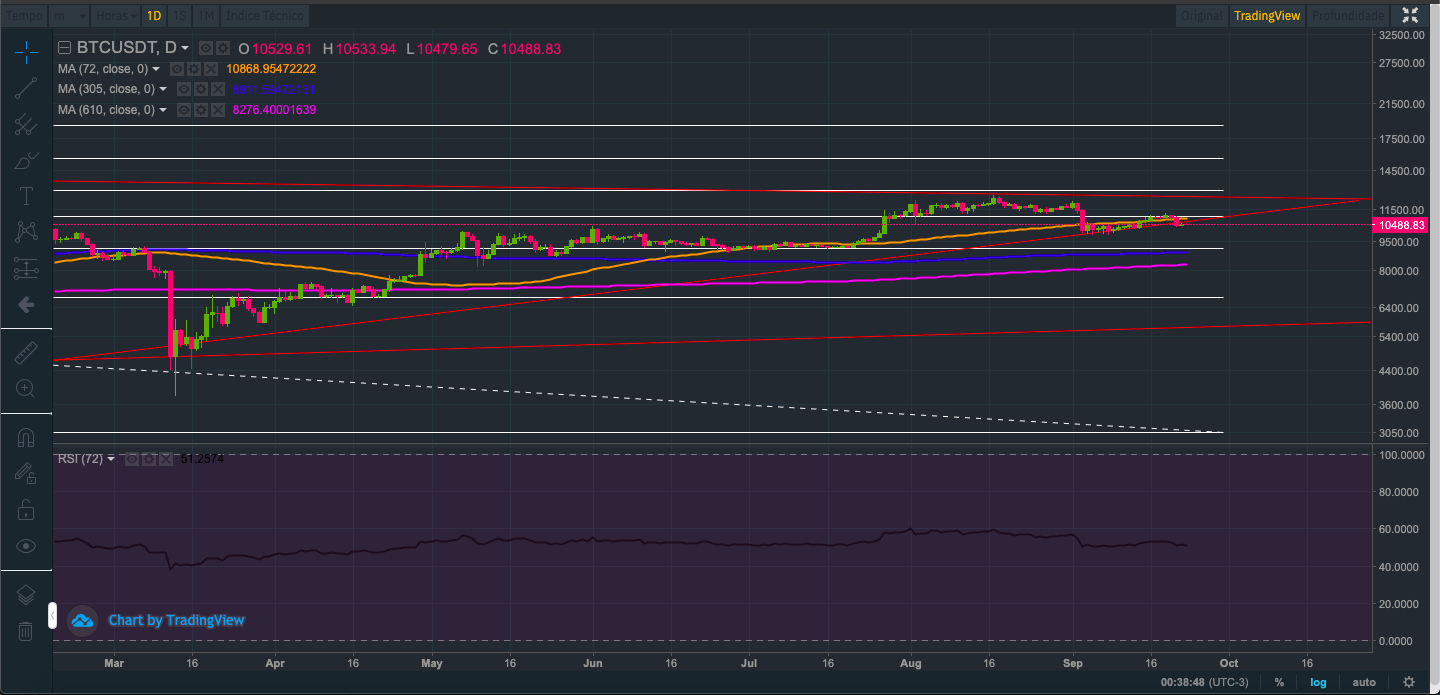
Task: Open MA 610 indicator settings gear
Action: (x=201, y=110)
